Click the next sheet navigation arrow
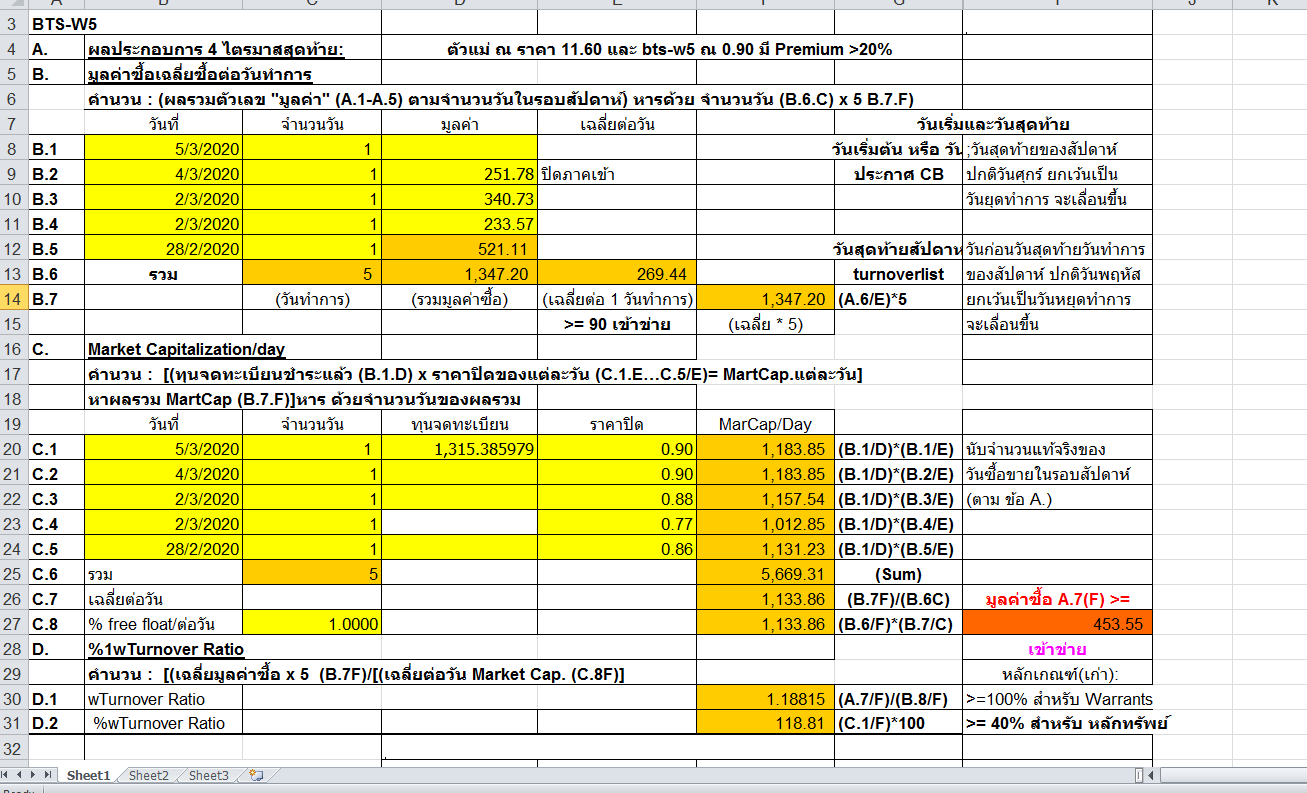 33,775
